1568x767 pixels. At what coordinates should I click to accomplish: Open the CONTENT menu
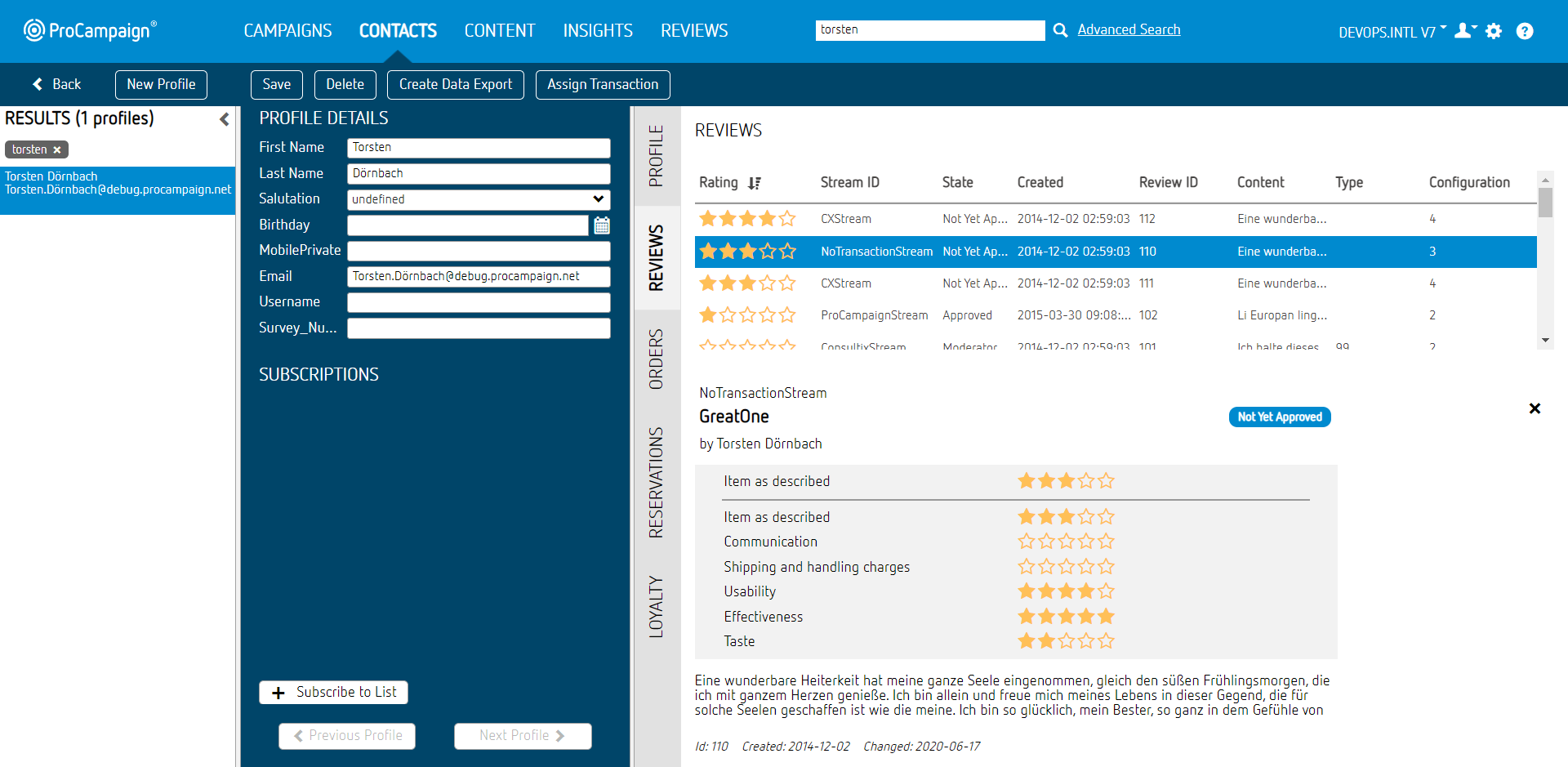(500, 31)
